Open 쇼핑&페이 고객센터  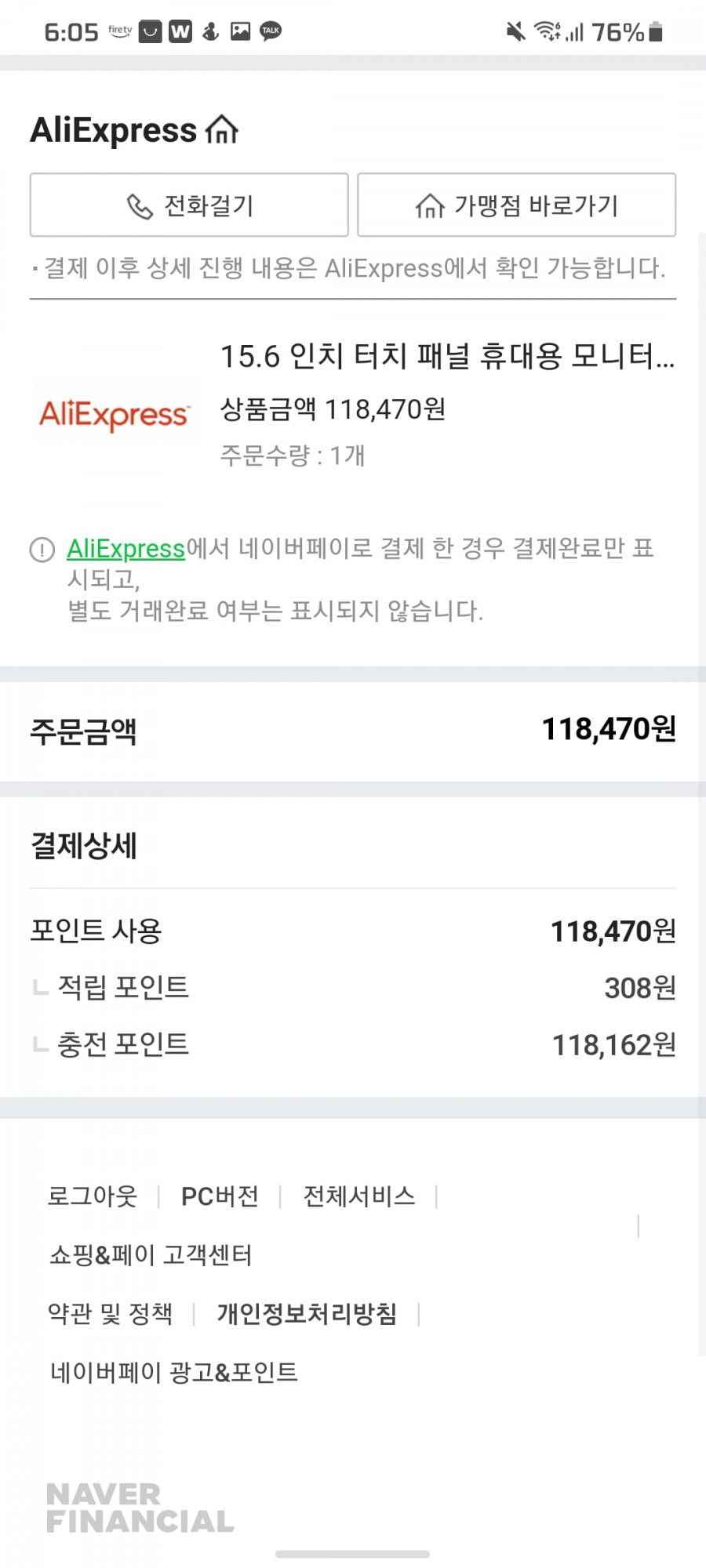pos(151,1255)
